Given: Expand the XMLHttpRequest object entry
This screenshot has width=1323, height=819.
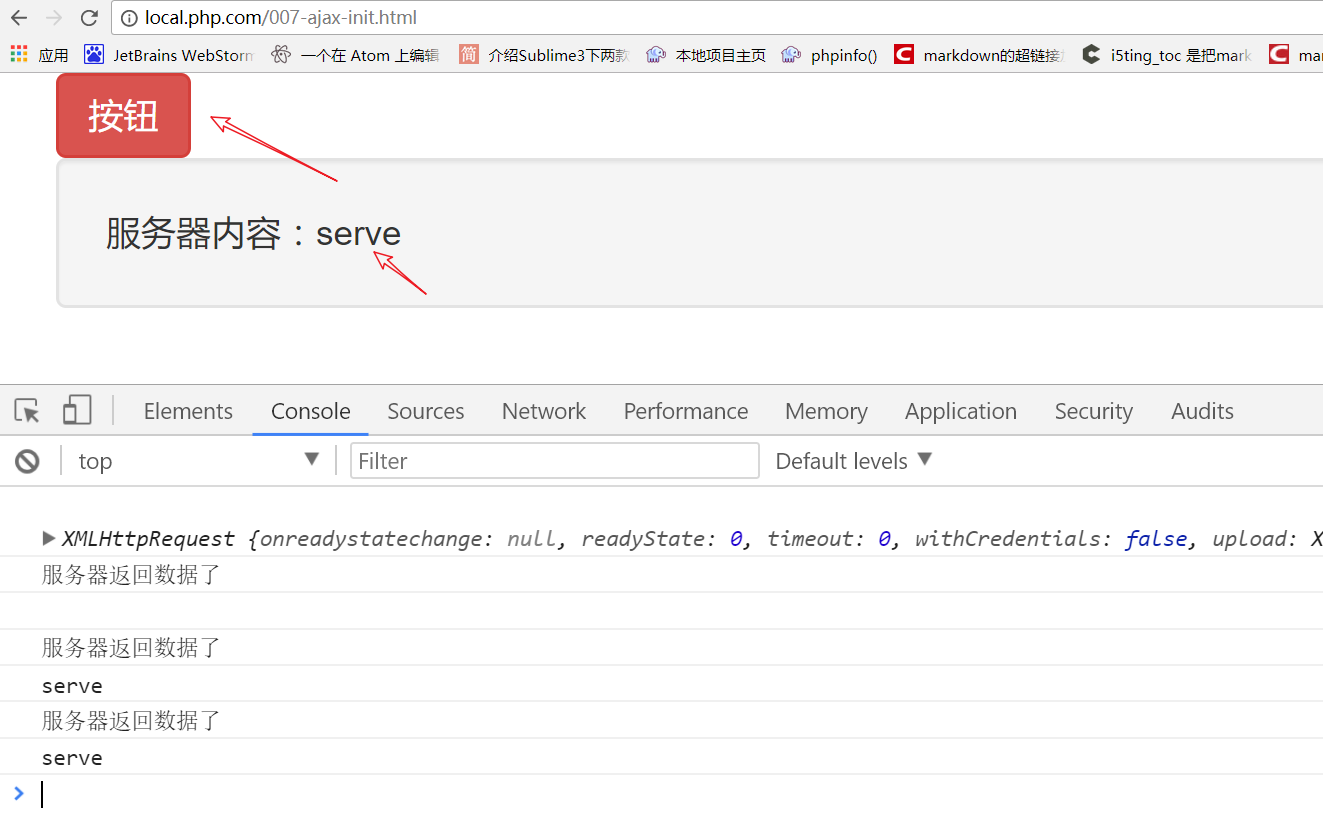Looking at the screenshot, I should click(49, 539).
